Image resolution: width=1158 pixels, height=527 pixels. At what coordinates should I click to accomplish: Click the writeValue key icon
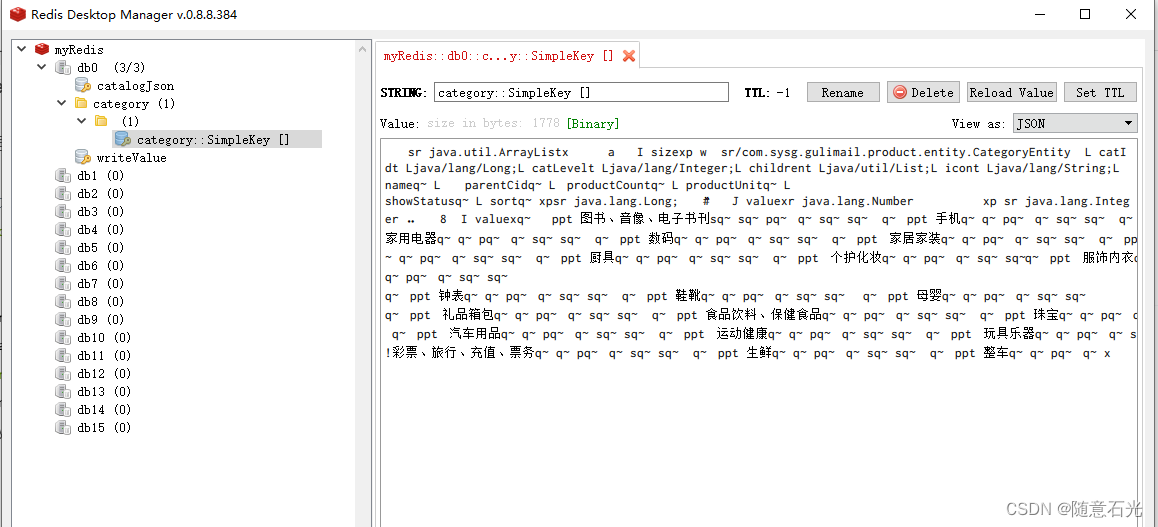click(83, 157)
